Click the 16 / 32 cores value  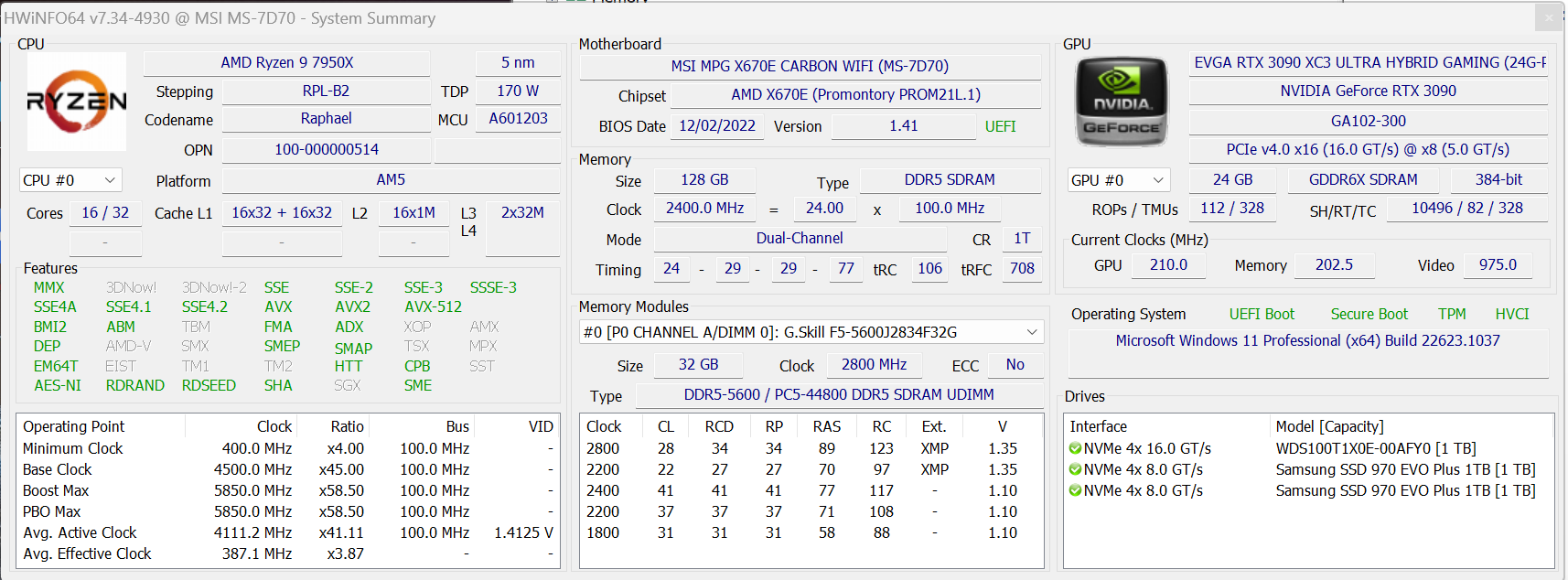[x=105, y=213]
